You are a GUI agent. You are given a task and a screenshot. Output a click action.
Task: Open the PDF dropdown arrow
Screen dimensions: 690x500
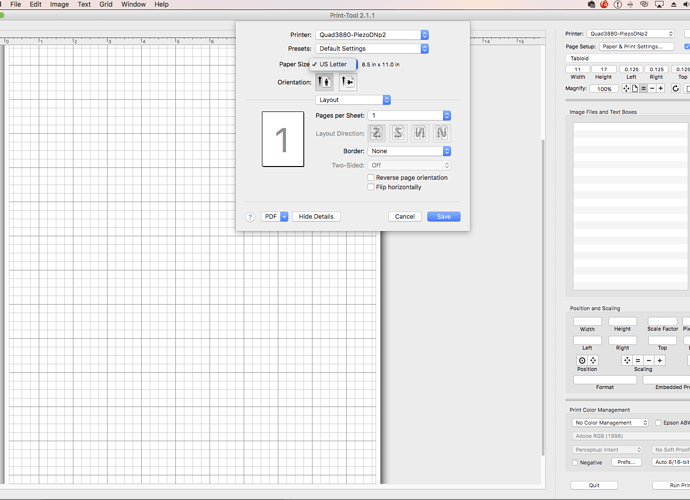[x=284, y=217]
